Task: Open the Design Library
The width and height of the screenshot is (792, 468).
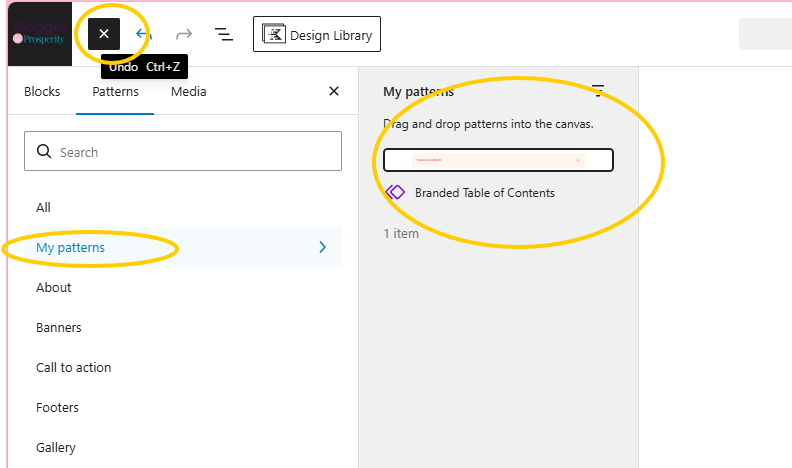Action: pyautogui.click(x=317, y=34)
